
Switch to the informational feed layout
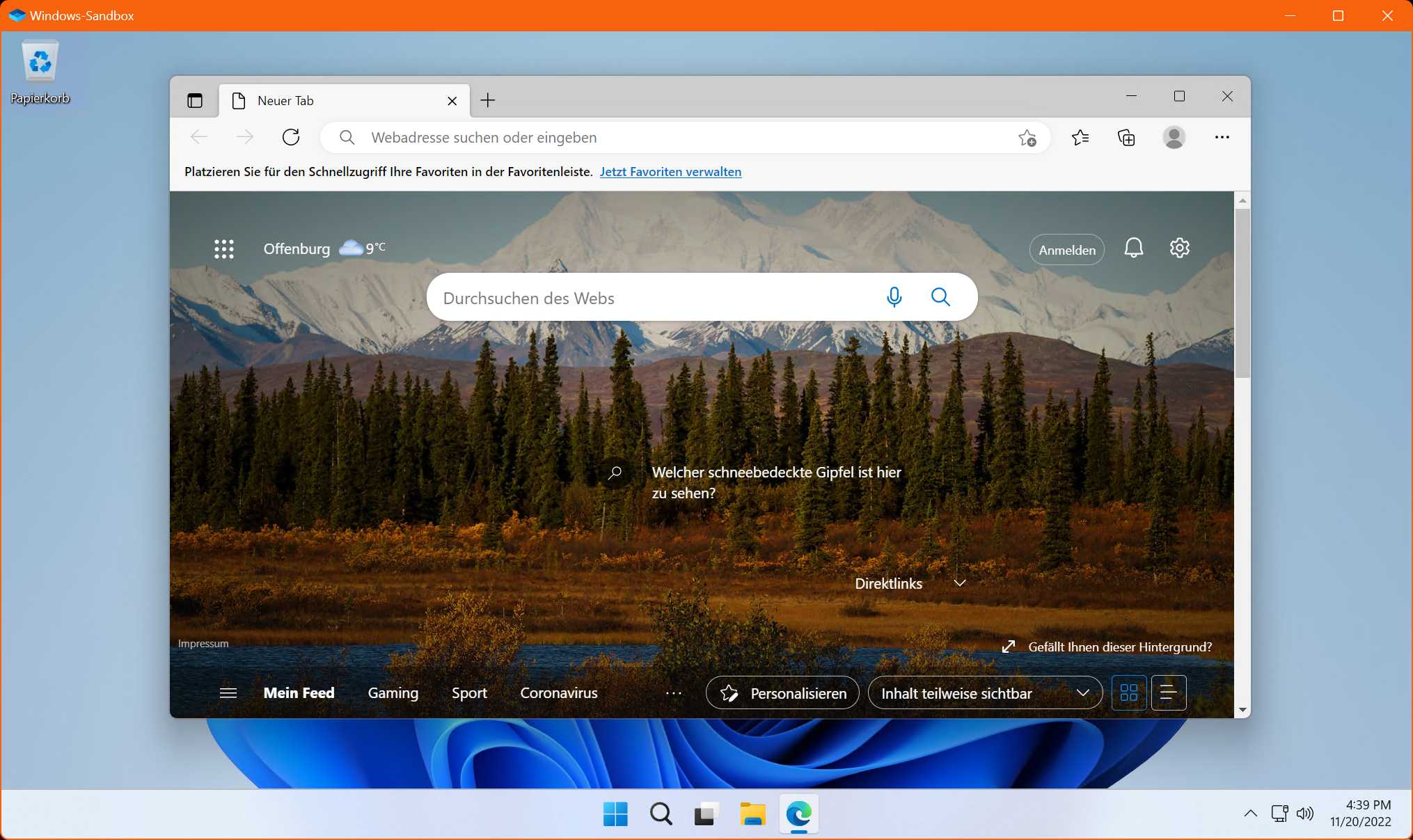point(1169,692)
